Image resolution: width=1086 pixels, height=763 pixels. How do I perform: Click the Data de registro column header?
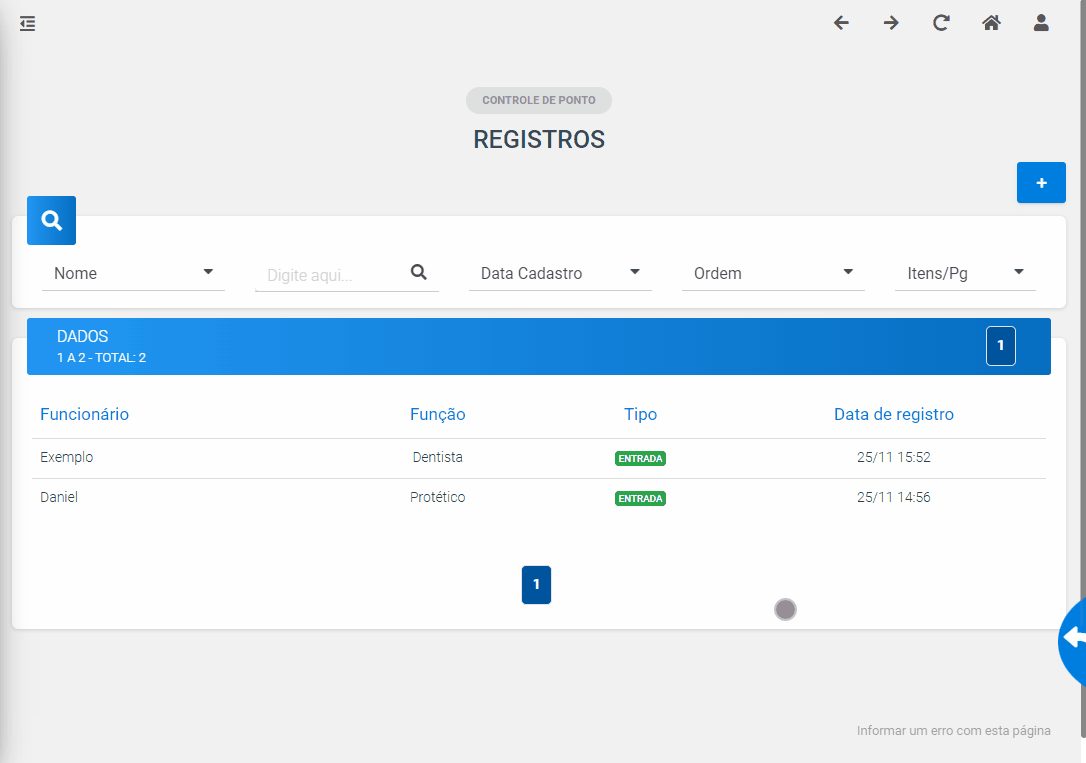(x=893, y=414)
